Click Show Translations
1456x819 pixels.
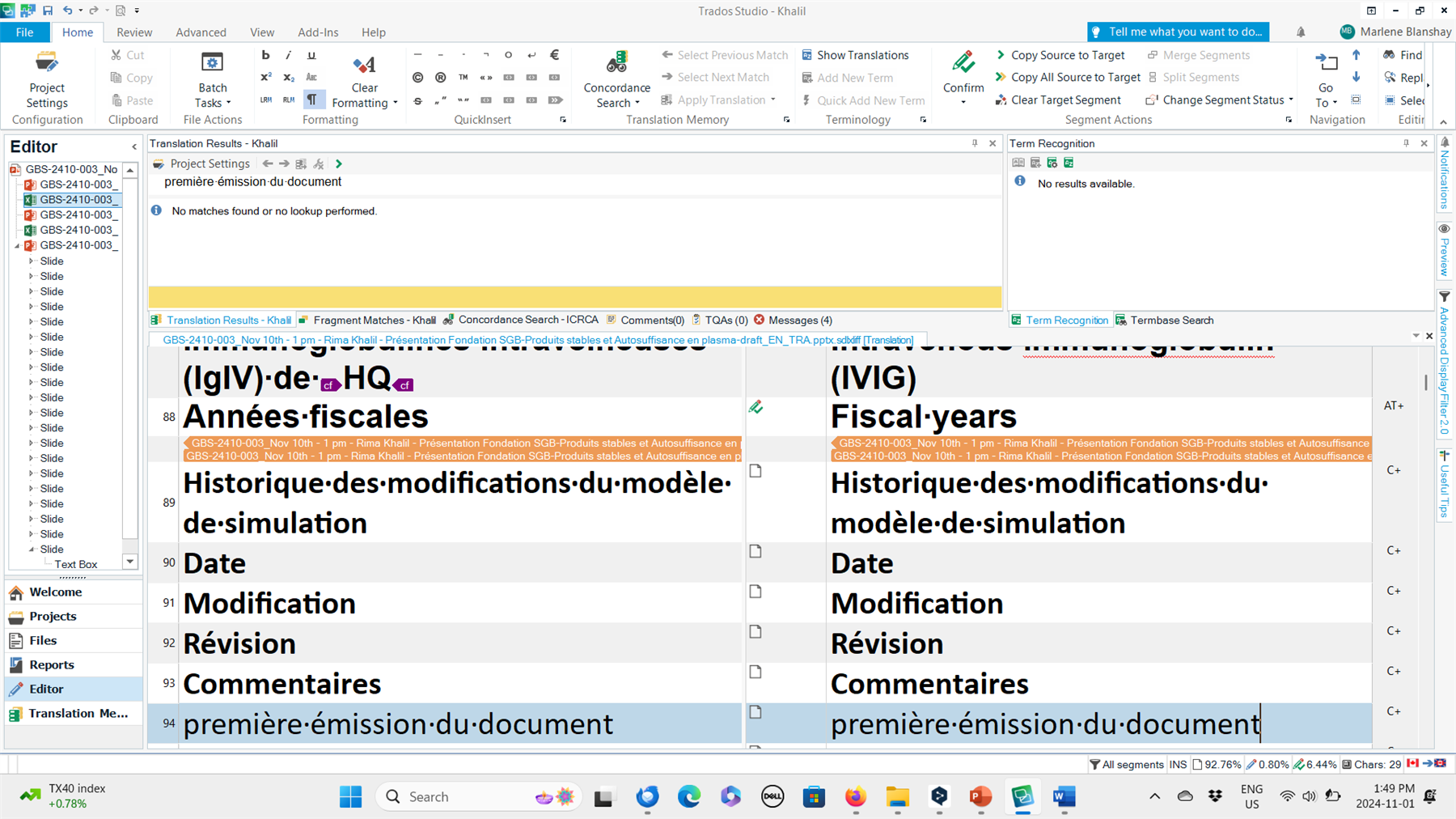(855, 55)
